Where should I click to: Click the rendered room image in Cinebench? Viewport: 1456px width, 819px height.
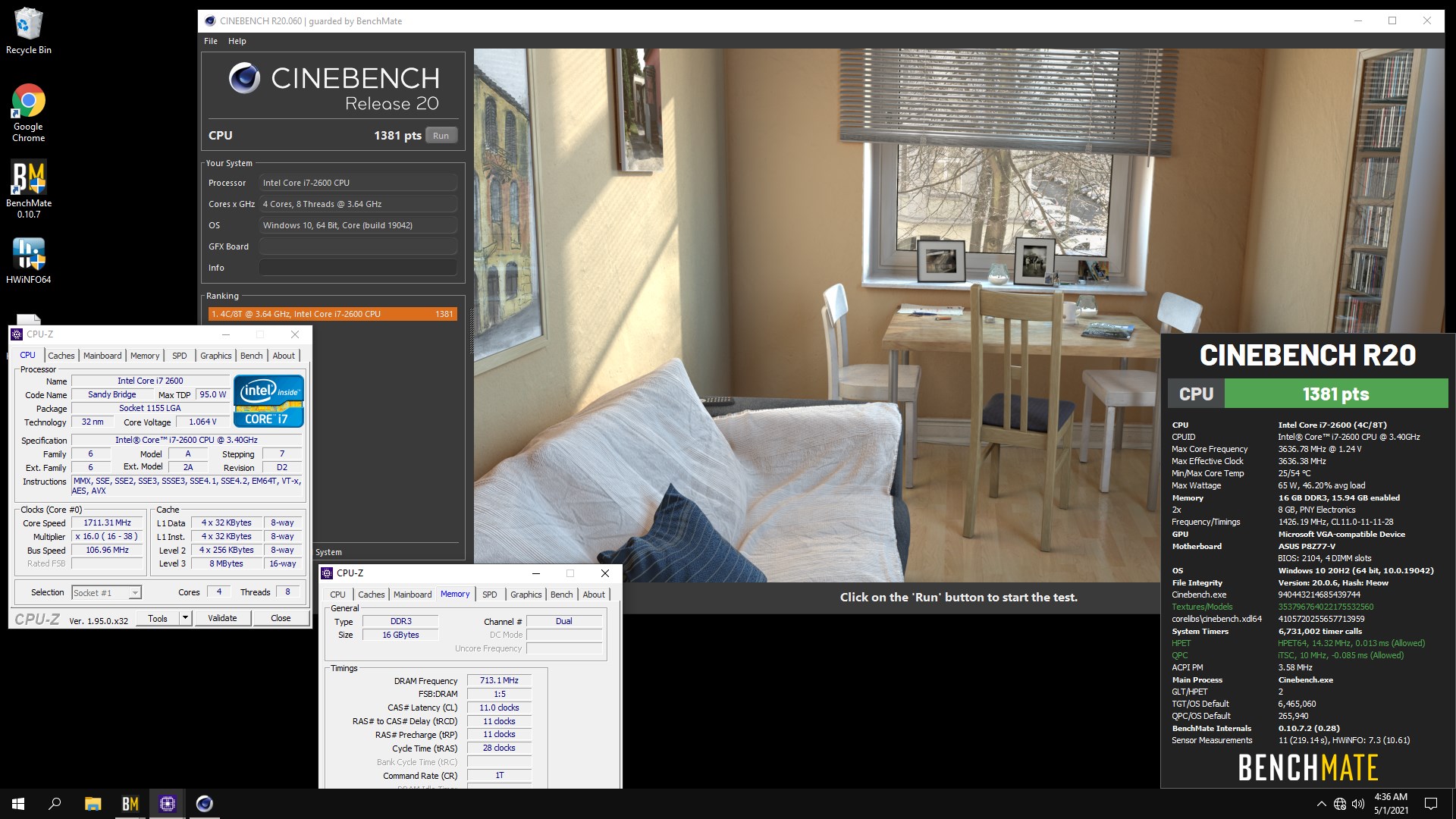959,315
